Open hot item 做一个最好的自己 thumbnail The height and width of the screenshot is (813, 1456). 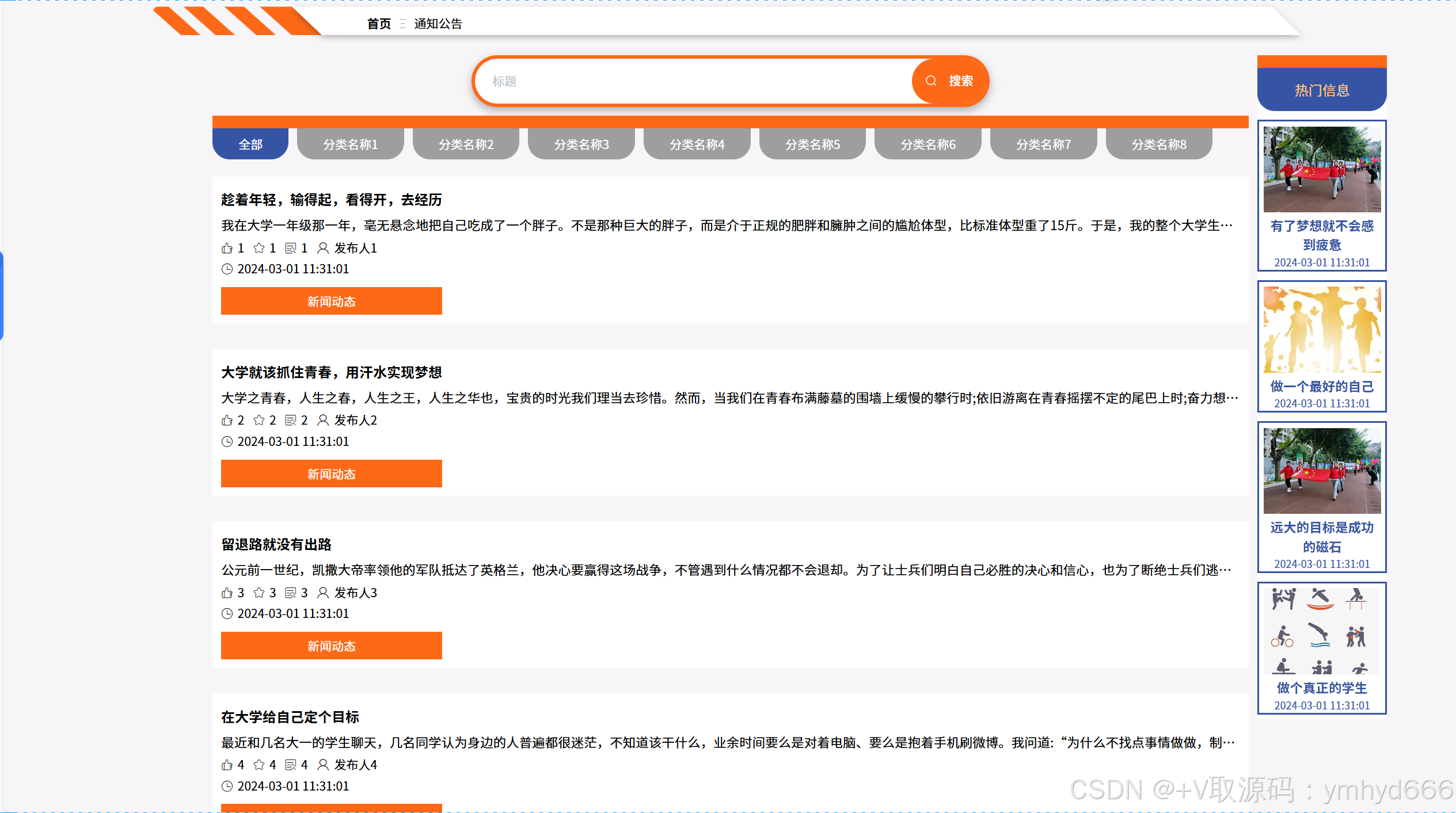1322,329
